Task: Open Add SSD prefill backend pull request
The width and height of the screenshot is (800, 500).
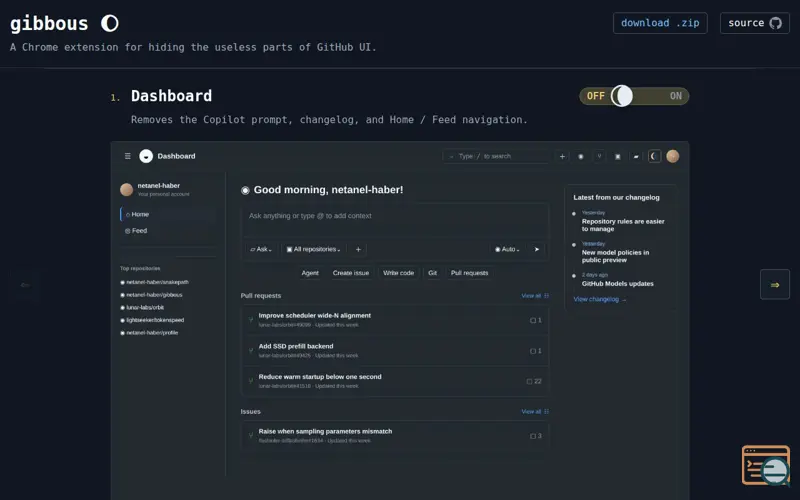Action: (296, 346)
